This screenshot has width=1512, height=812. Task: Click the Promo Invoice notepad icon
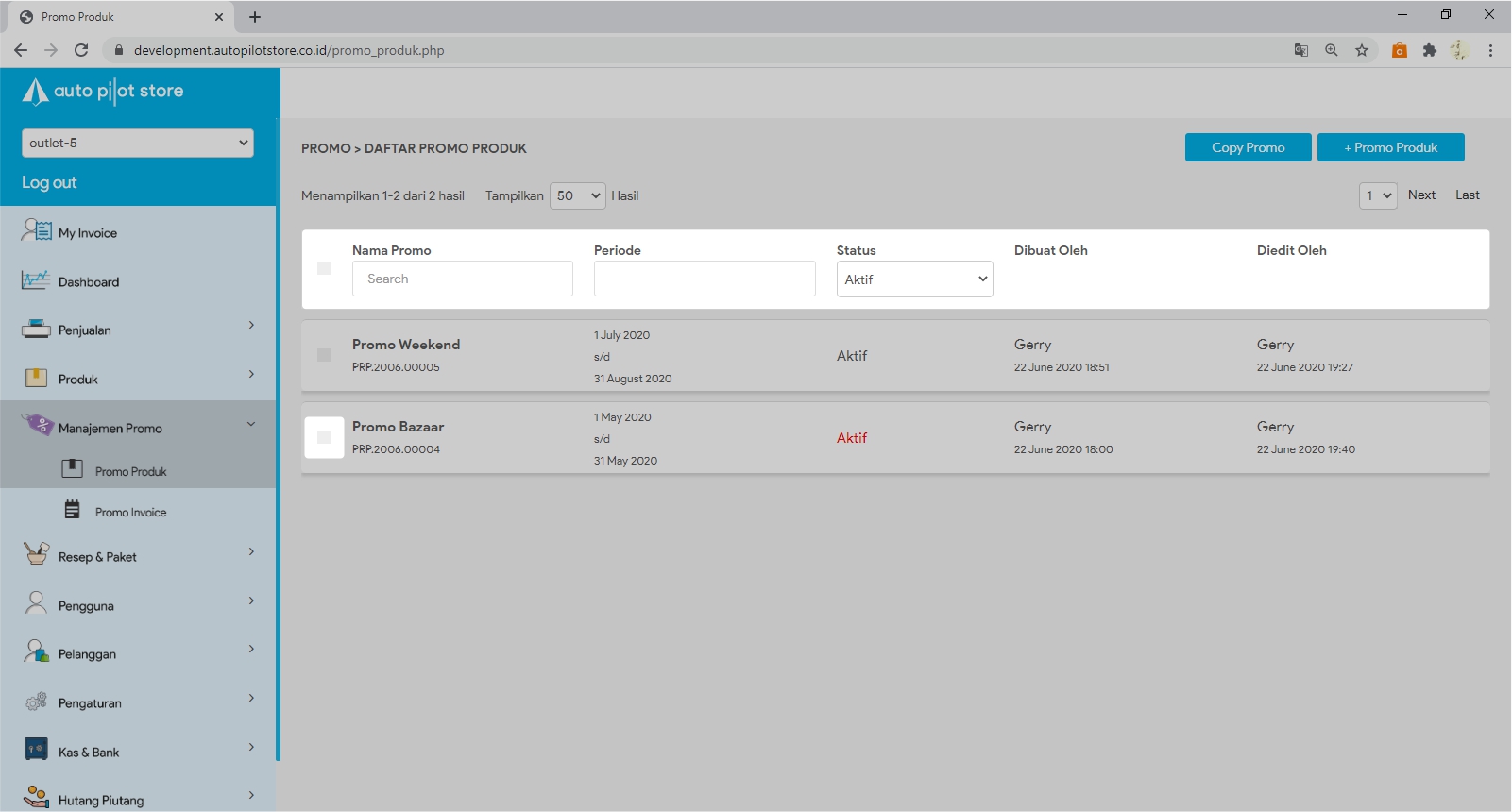[73, 510]
